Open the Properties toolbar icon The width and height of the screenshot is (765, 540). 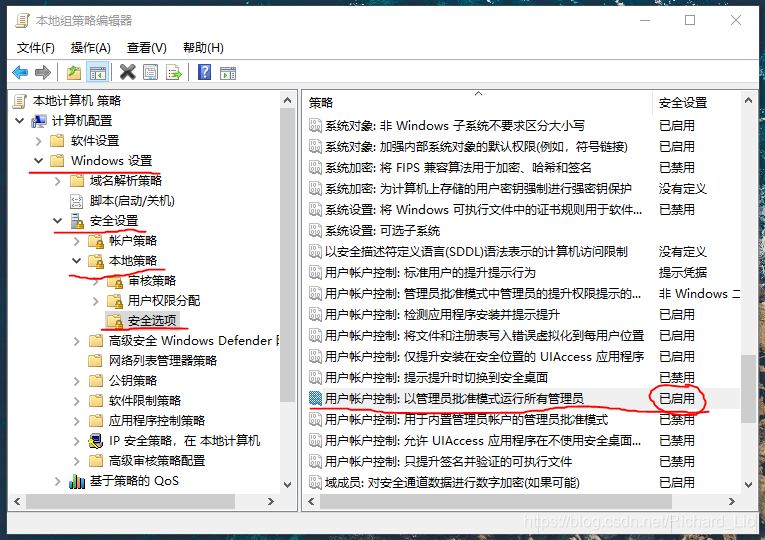[151, 73]
